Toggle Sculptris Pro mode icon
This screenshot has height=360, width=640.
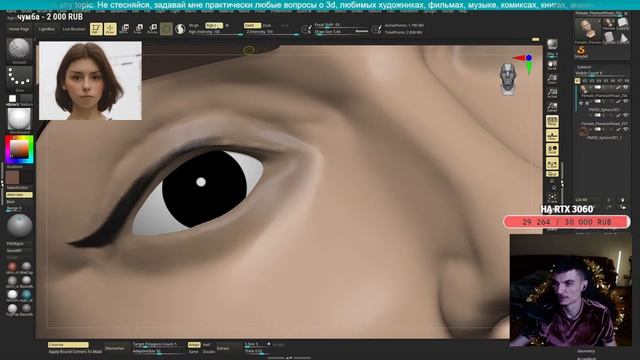pyautogui.click(x=180, y=29)
